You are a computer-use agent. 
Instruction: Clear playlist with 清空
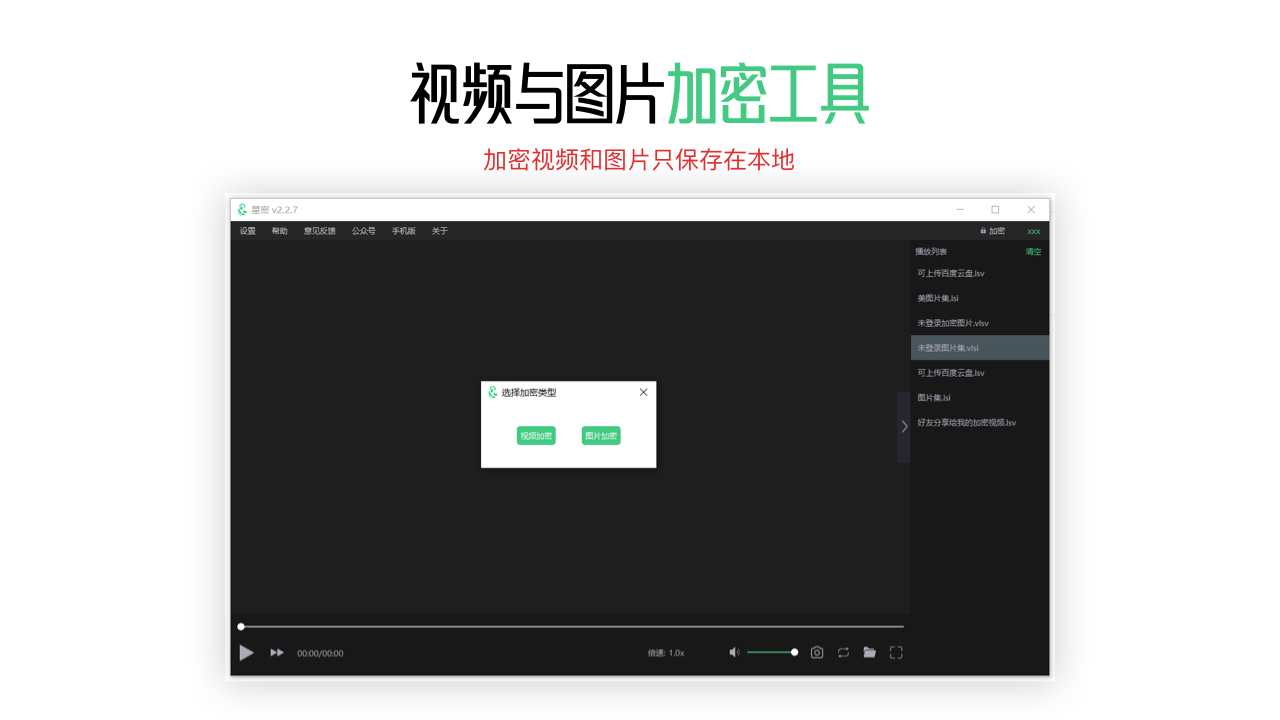tap(1033, 252)
